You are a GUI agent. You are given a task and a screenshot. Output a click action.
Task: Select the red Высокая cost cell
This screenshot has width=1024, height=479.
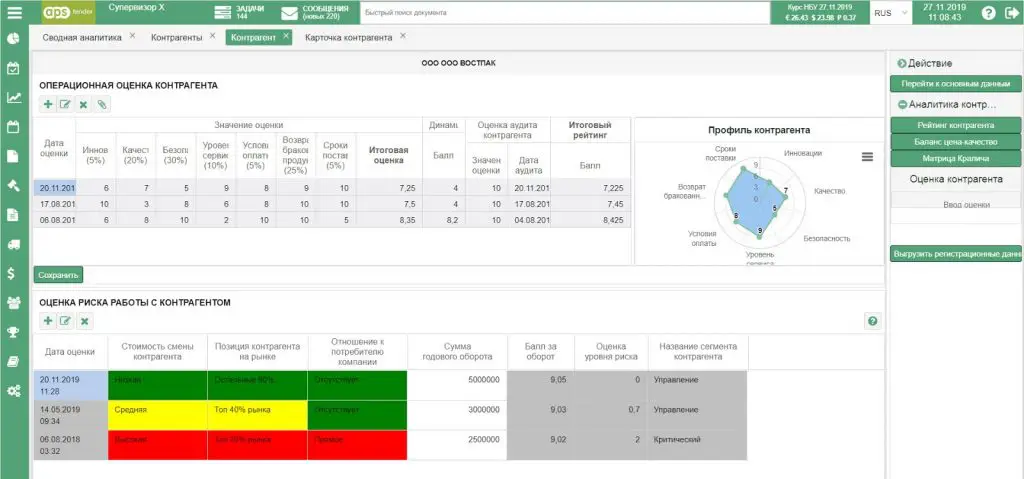click(157, 444)
